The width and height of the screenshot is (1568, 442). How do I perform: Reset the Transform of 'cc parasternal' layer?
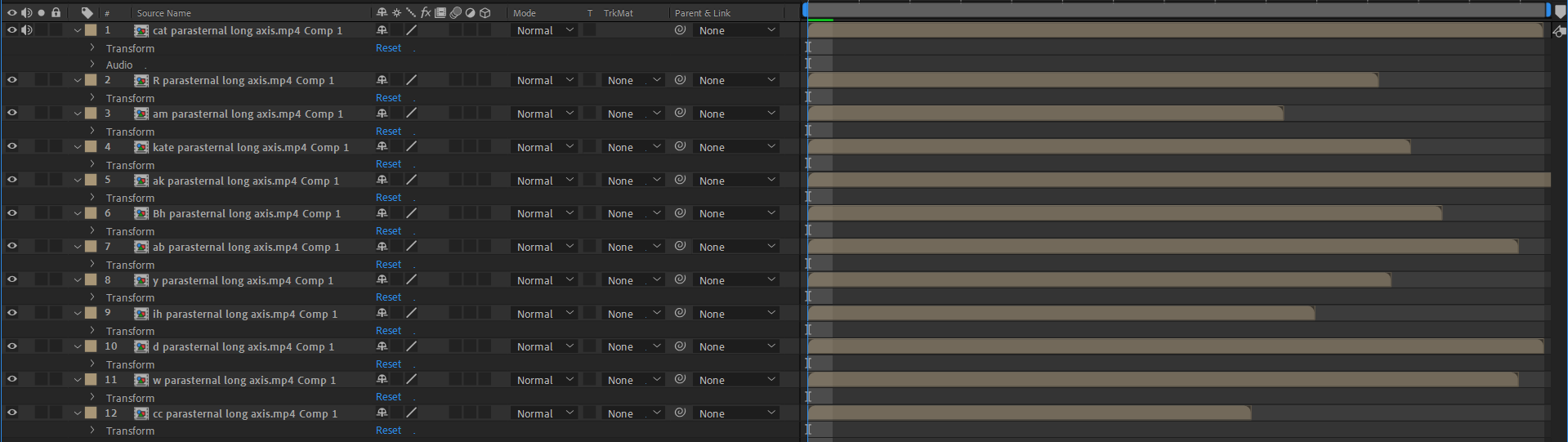coord(388,431)
